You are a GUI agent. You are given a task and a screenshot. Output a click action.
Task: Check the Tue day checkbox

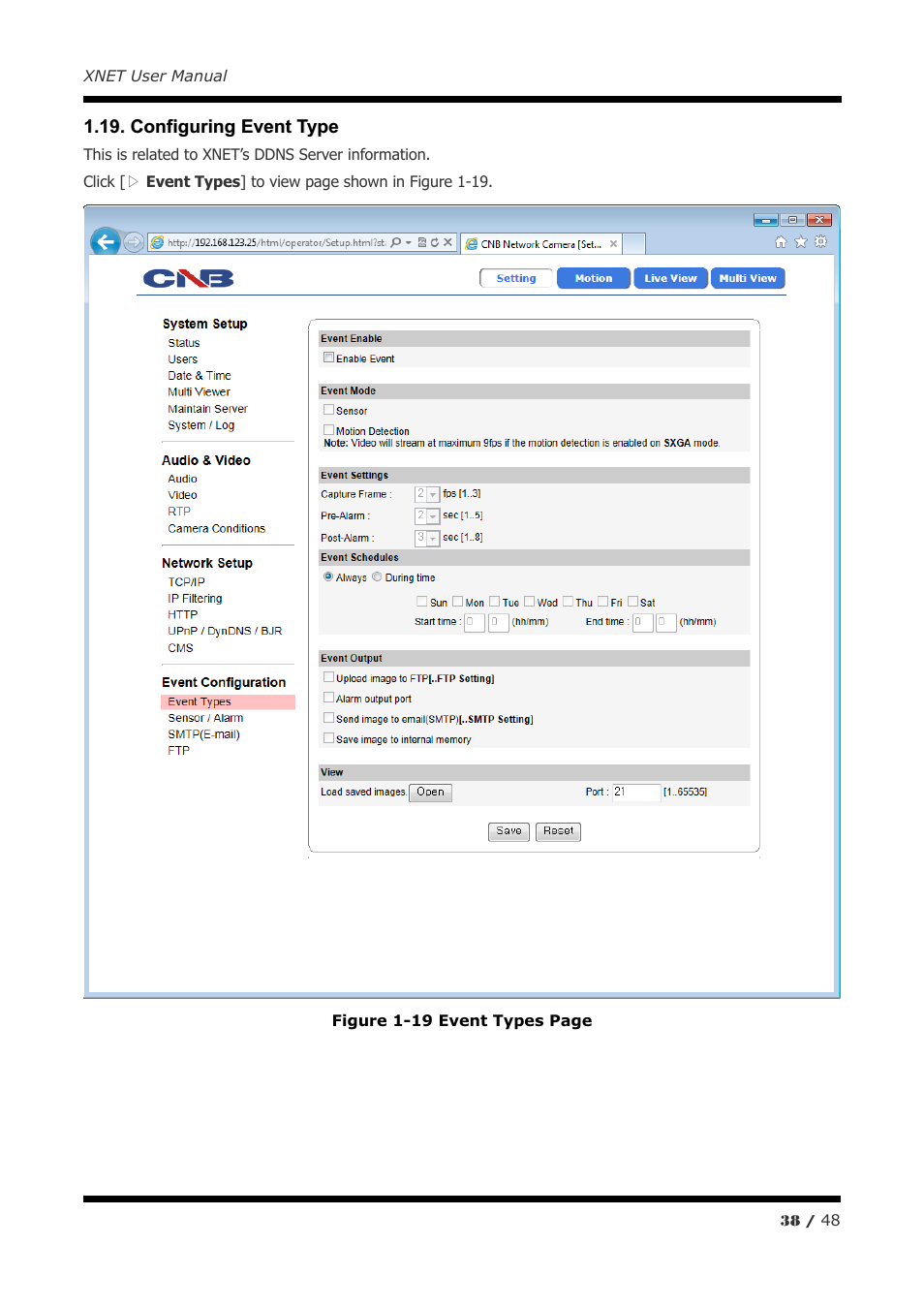tap(494, 602)
